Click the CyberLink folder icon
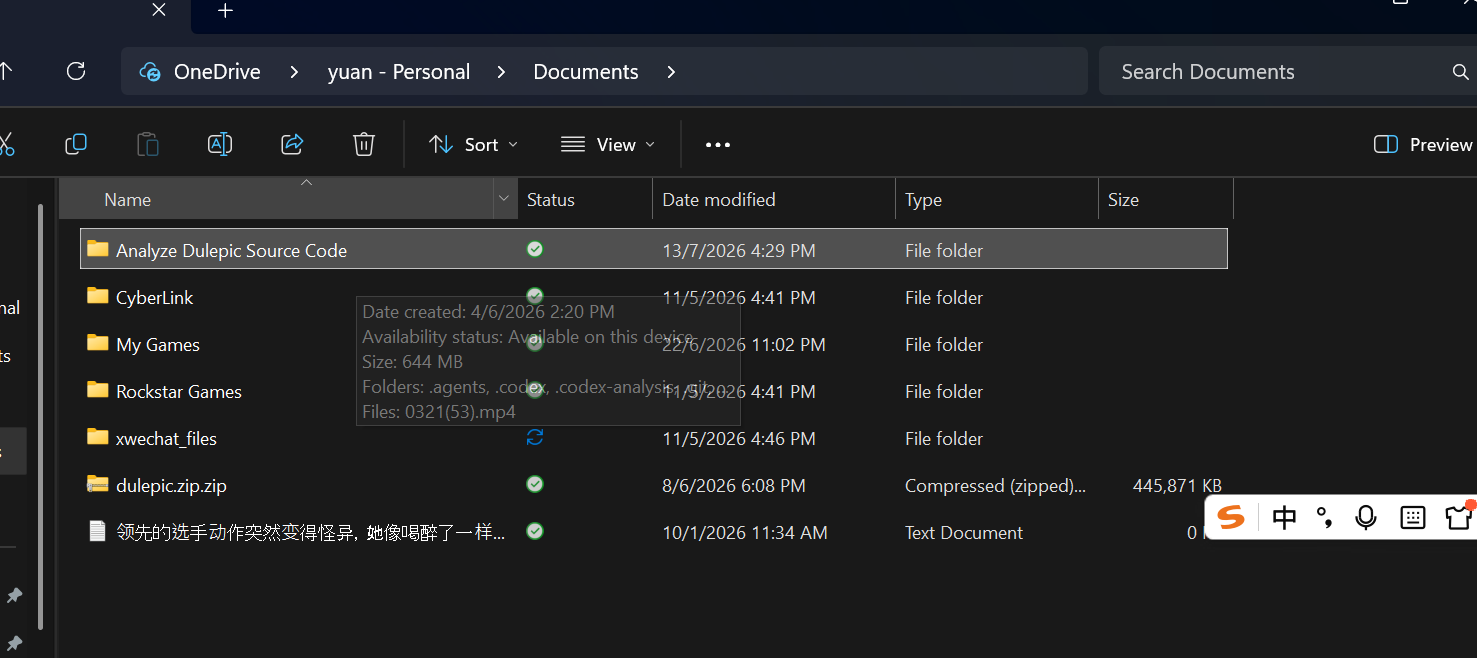This screenshot has height=658, width=1477. coord(97,296)
